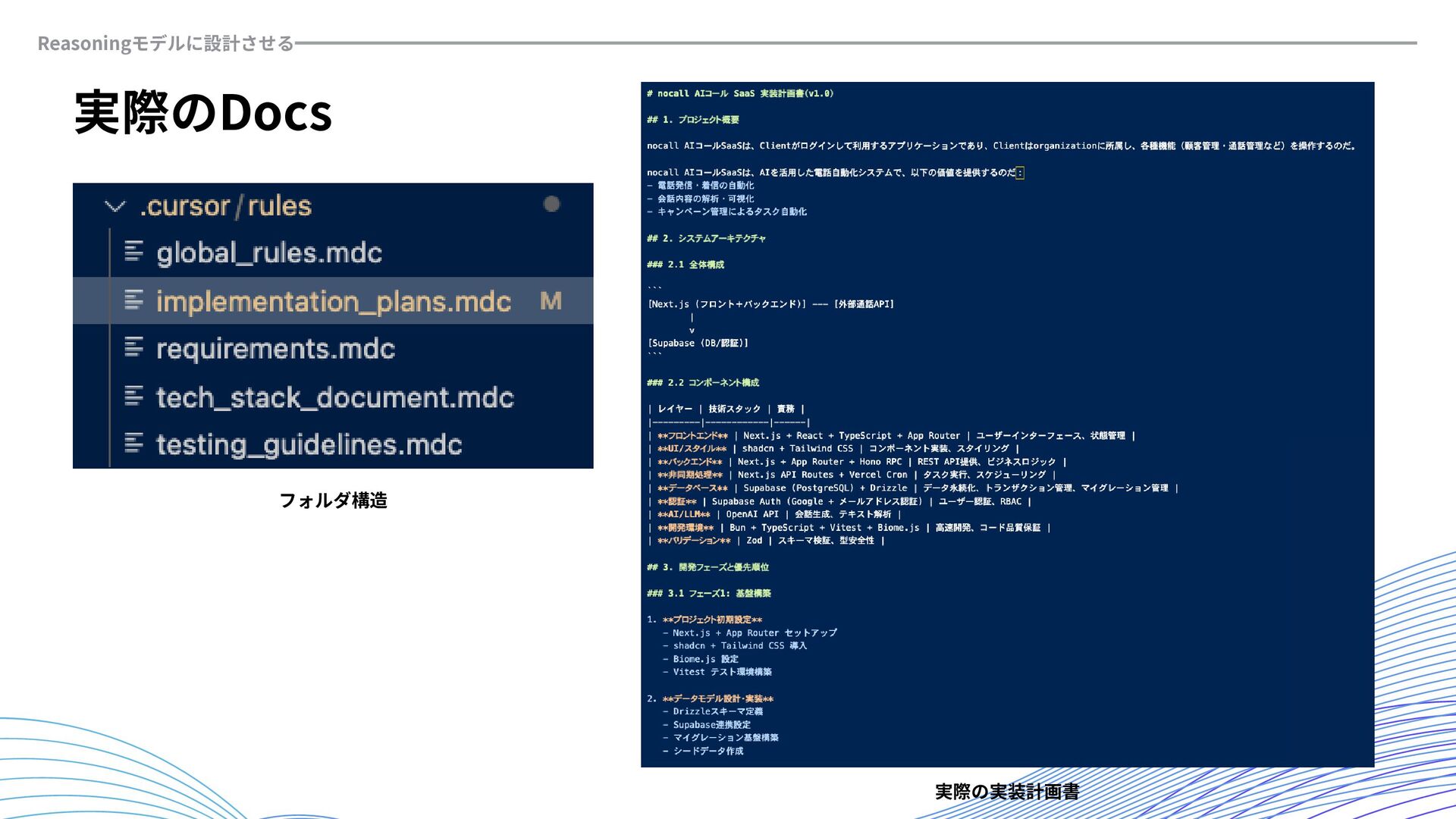This screenshot has height=819, width=1456.
Task: Open requirements.mdc file
Action: point(276,349)
